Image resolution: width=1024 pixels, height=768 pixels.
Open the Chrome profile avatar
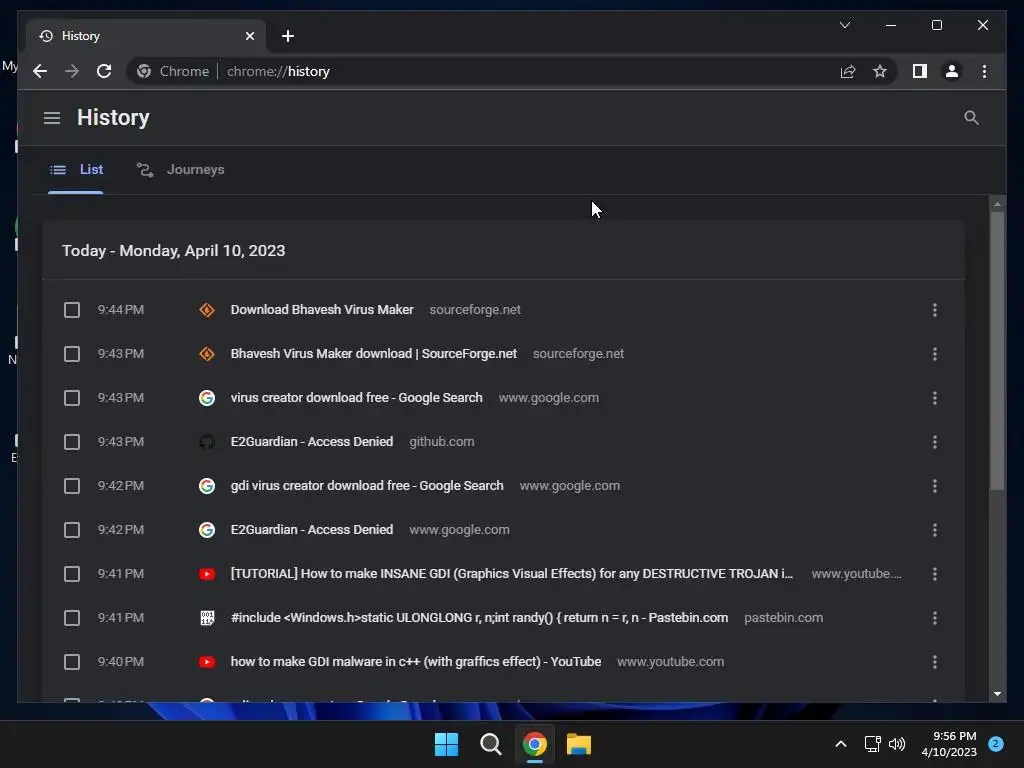(952, 71)
